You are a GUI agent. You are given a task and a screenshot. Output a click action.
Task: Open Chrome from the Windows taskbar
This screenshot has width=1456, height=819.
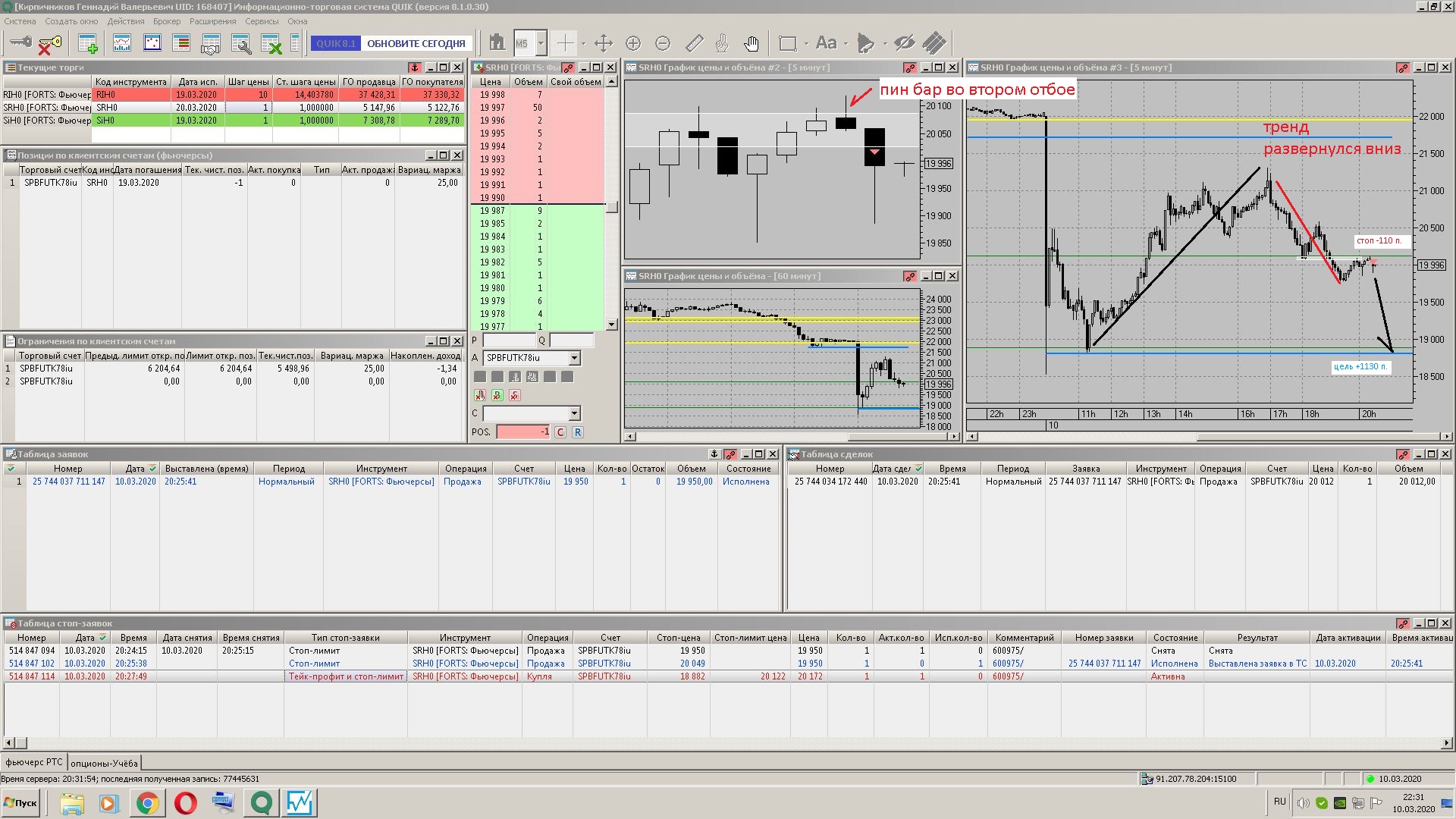[x=148, y=803]
